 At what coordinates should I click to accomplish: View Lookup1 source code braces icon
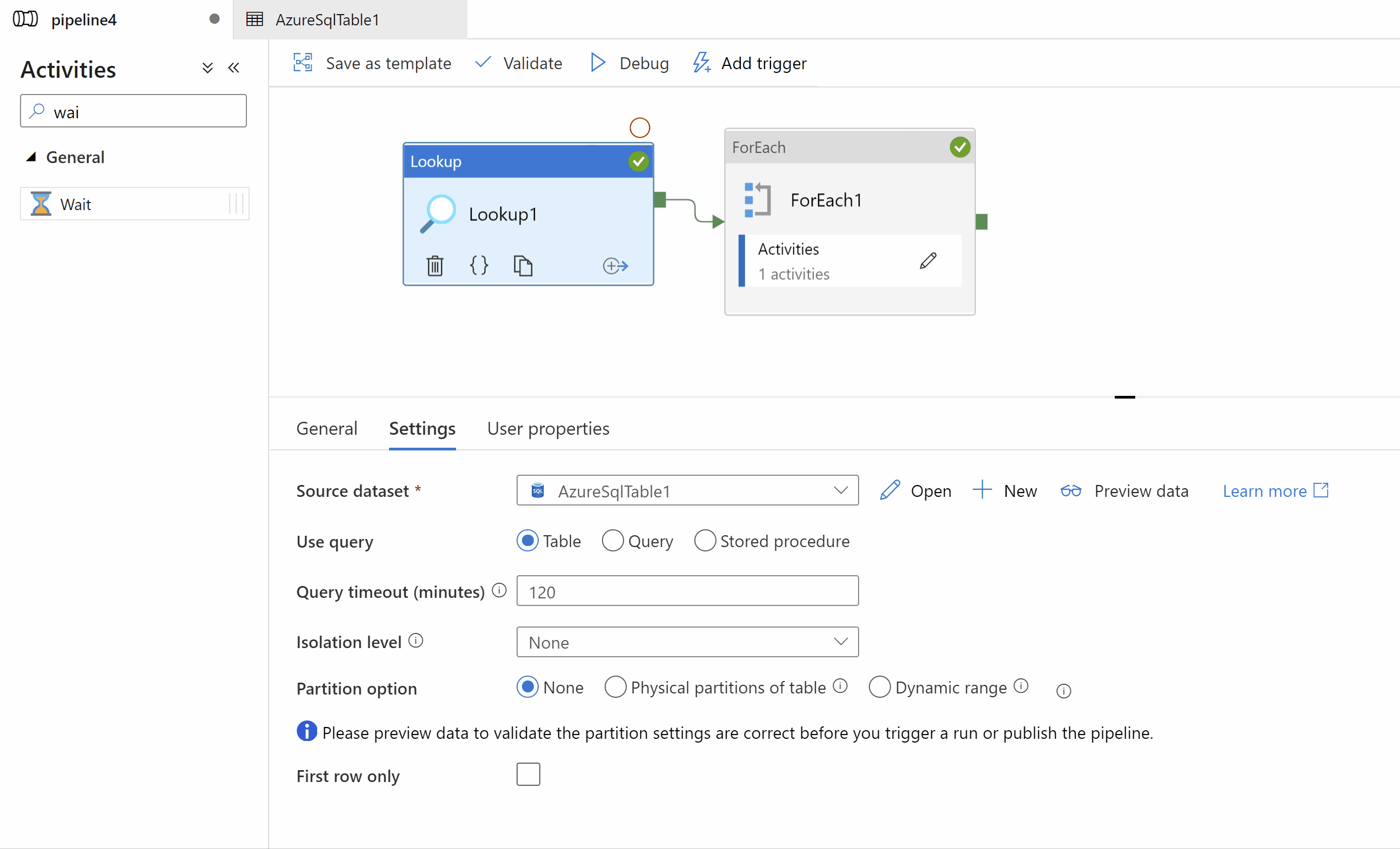[479, 265]
